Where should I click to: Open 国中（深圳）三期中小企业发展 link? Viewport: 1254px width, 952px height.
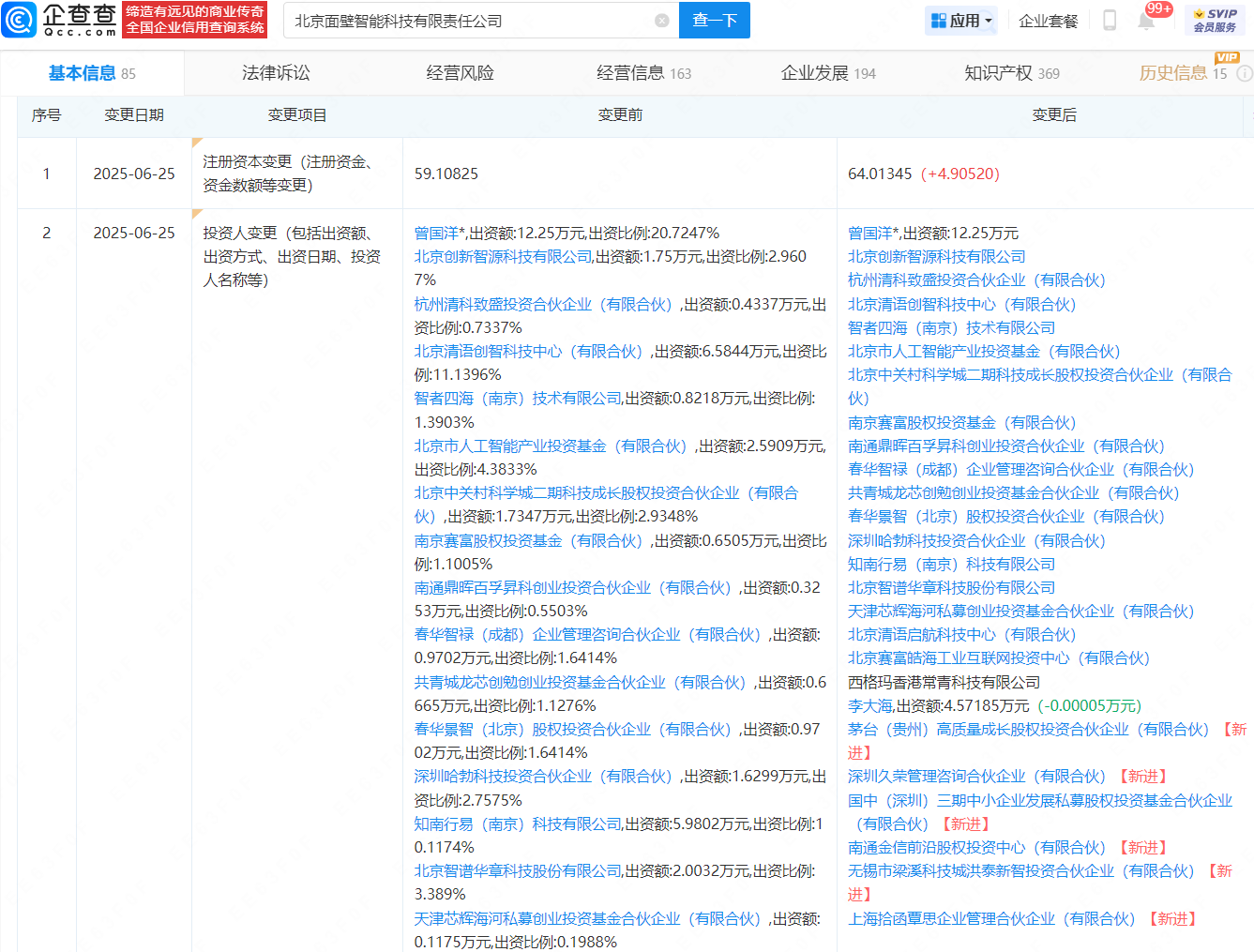point(1039,811)
